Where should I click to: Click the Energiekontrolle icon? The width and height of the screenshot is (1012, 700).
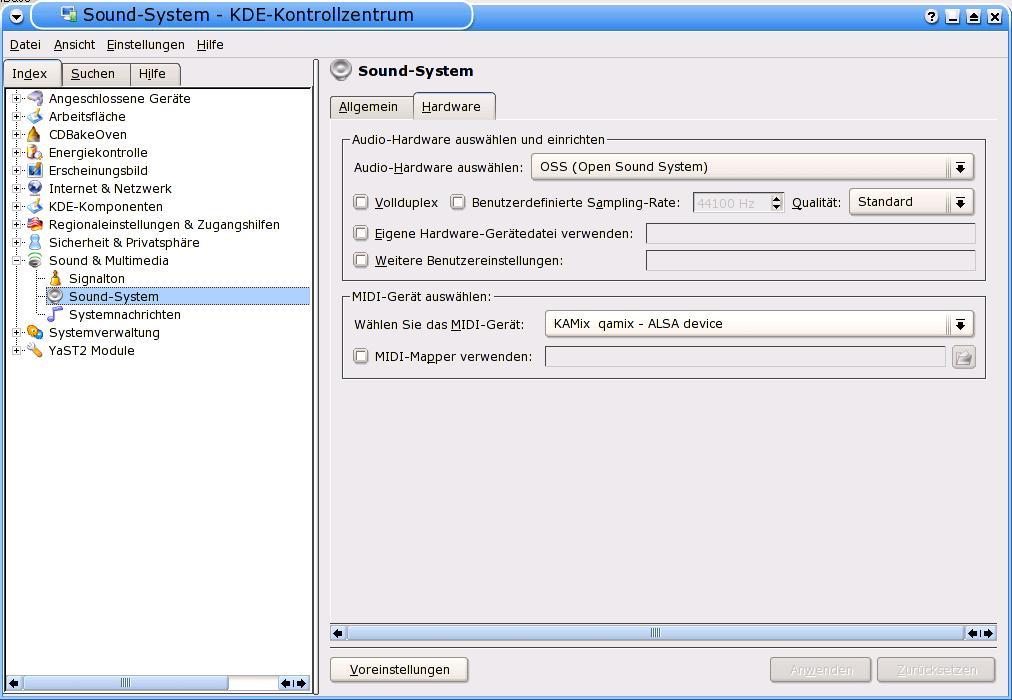tap(34, 153)
